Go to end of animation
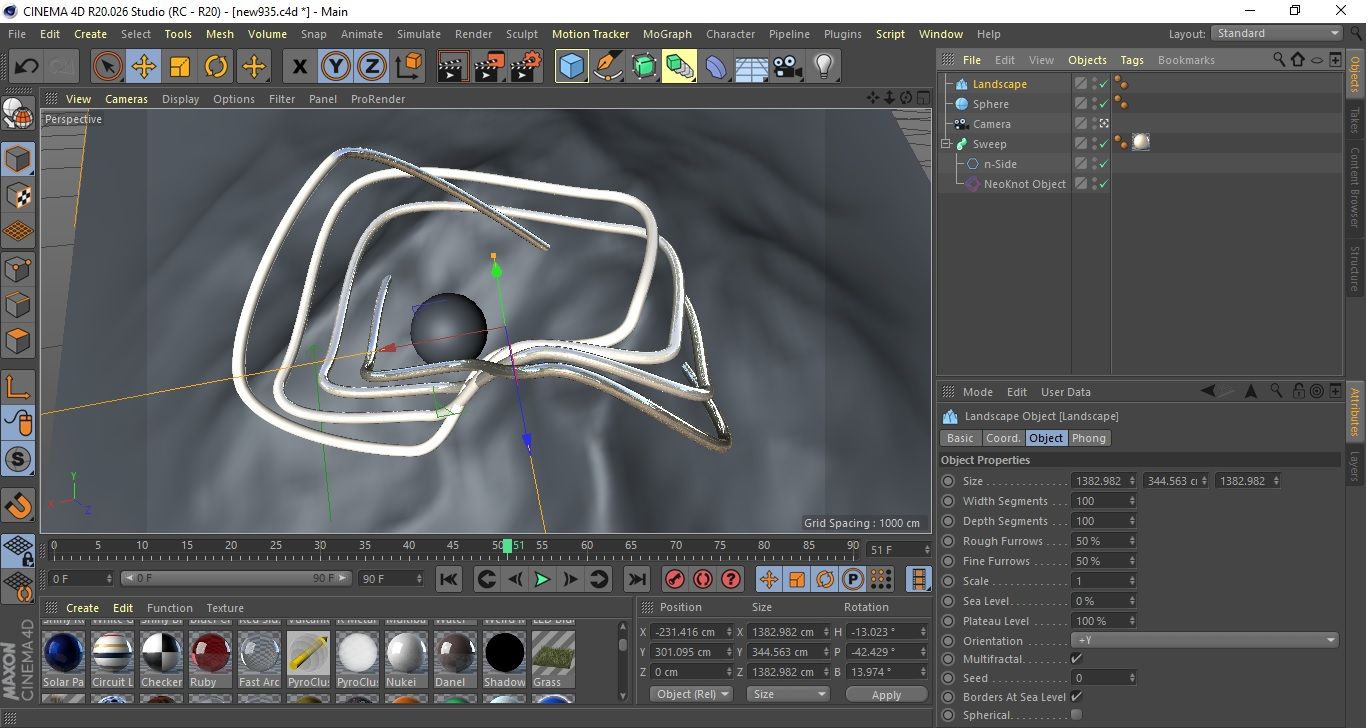This screenshot has height=728, width=1369. (x=636, y=579)
